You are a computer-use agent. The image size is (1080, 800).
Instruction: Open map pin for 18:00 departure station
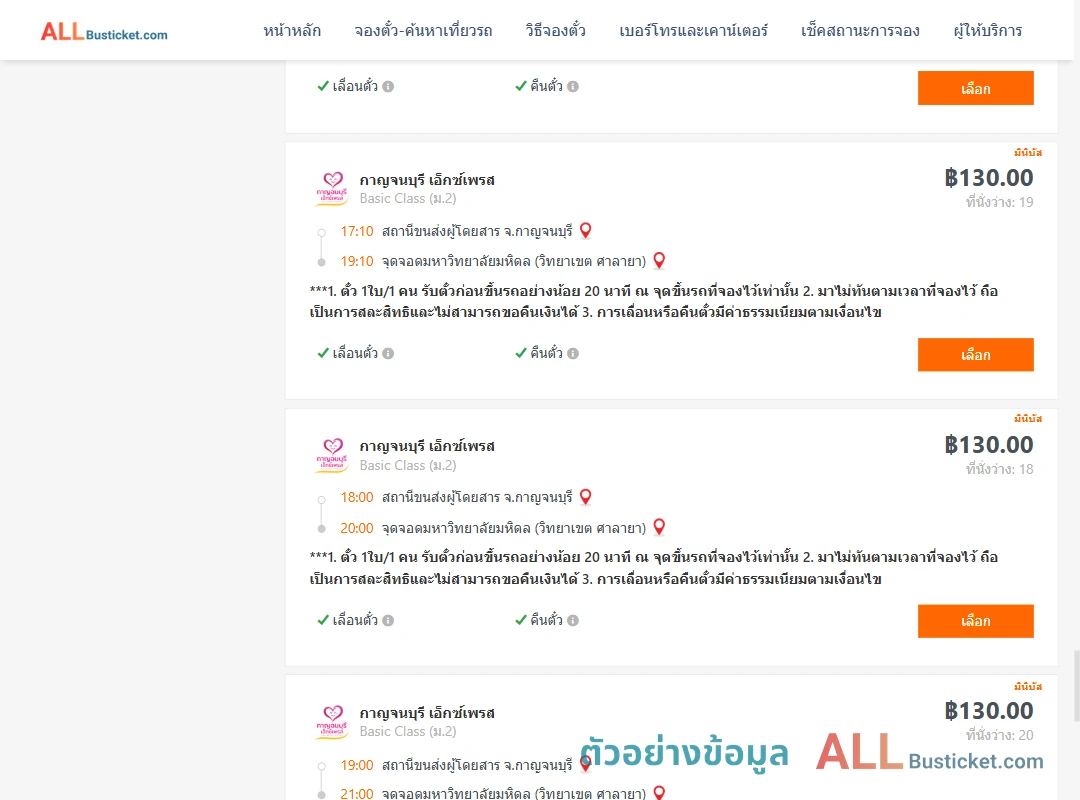(x=585, y=497)
